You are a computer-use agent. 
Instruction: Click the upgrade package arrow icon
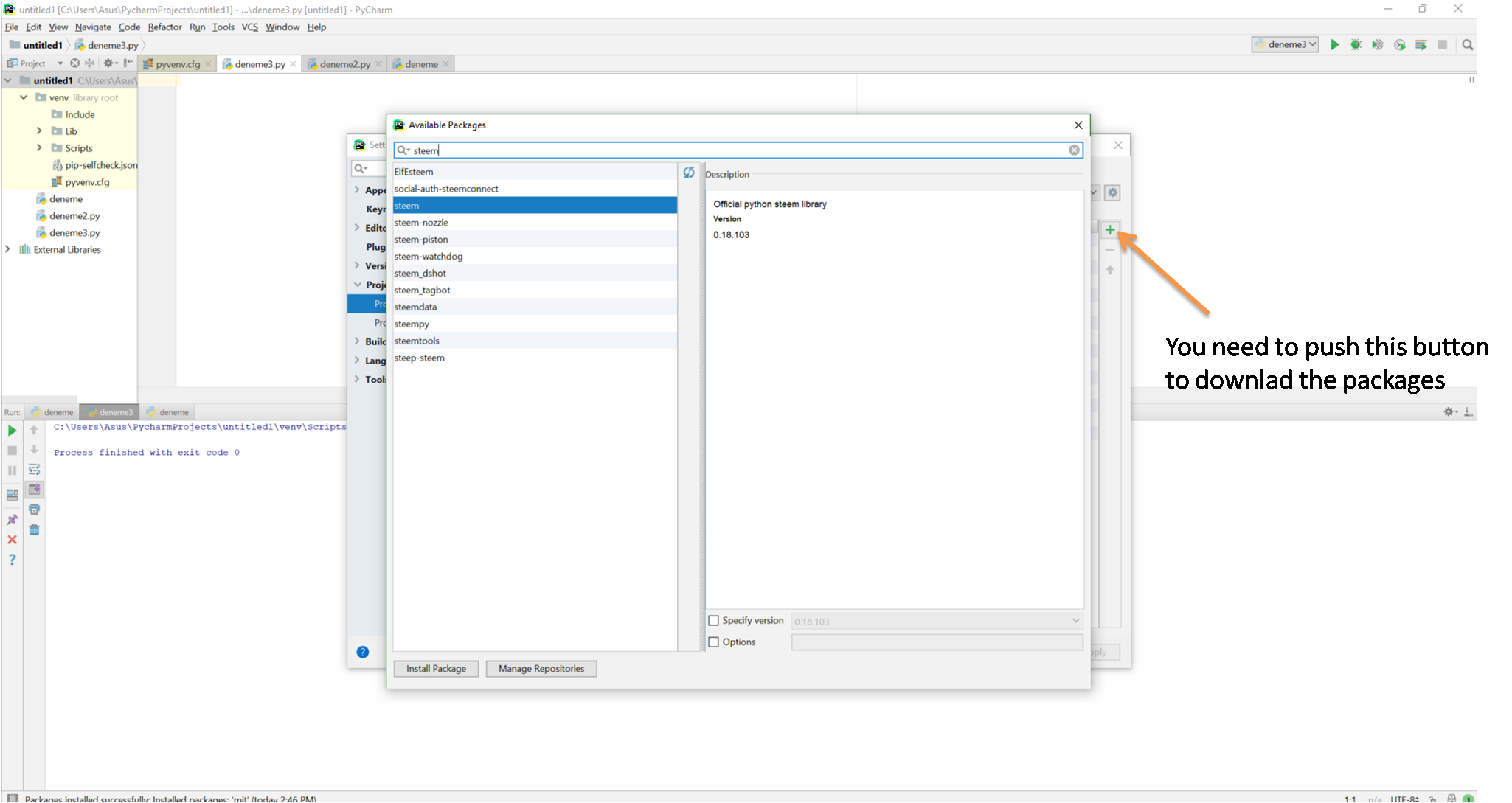(x=1110, y=270)
